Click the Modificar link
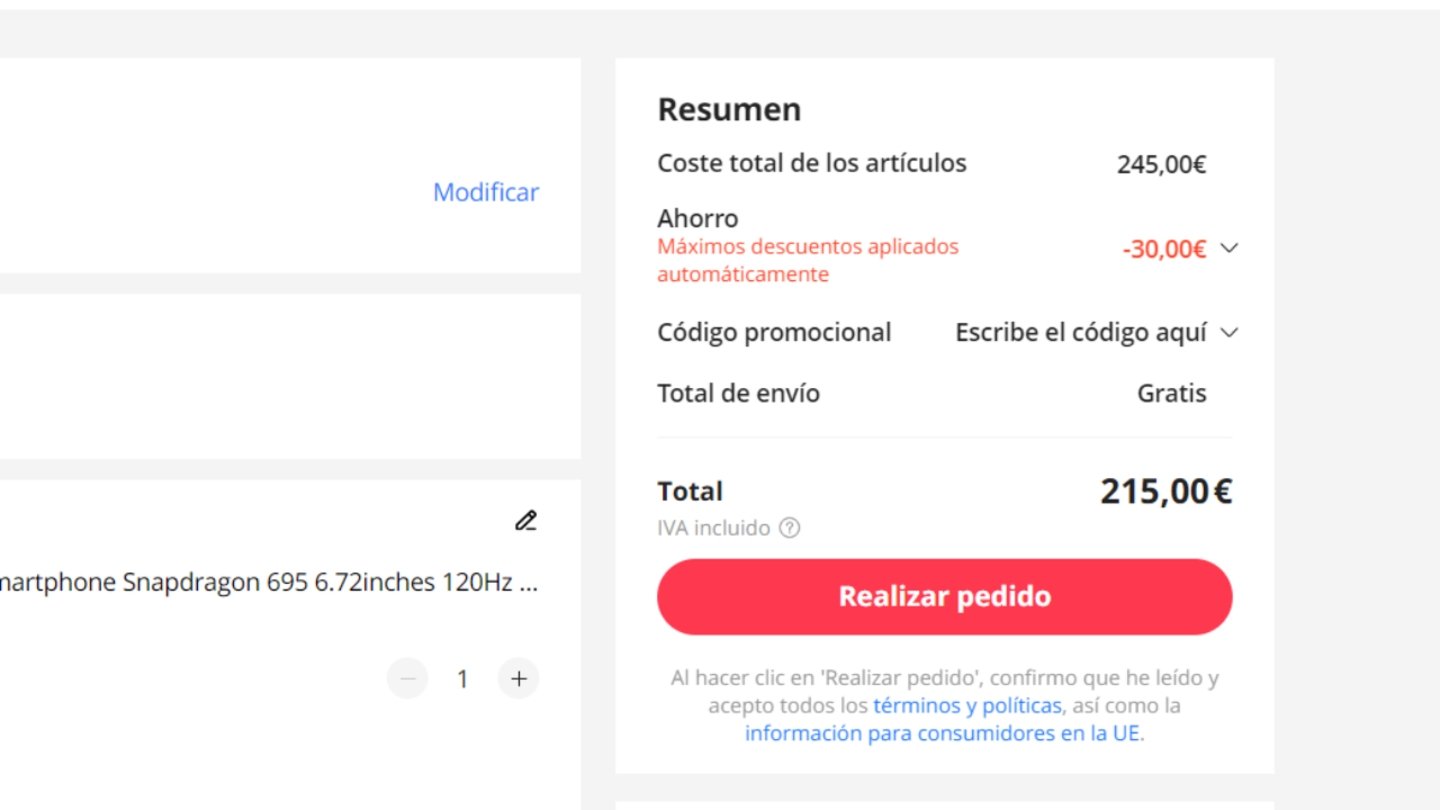Screen dimensions: 1440x810 pyautogui.click(x=486, y=192)
